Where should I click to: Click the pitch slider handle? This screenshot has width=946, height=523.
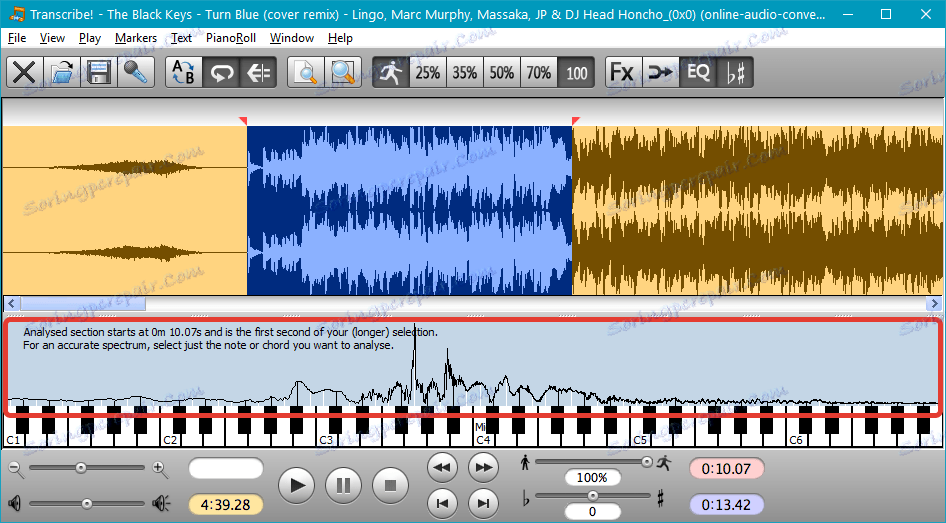tap(593, 496)
